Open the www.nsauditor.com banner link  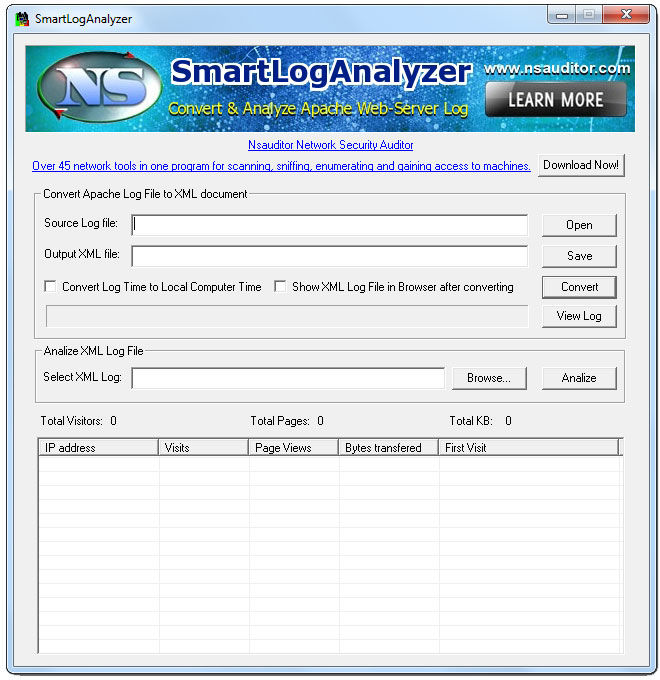click(557, 68)
